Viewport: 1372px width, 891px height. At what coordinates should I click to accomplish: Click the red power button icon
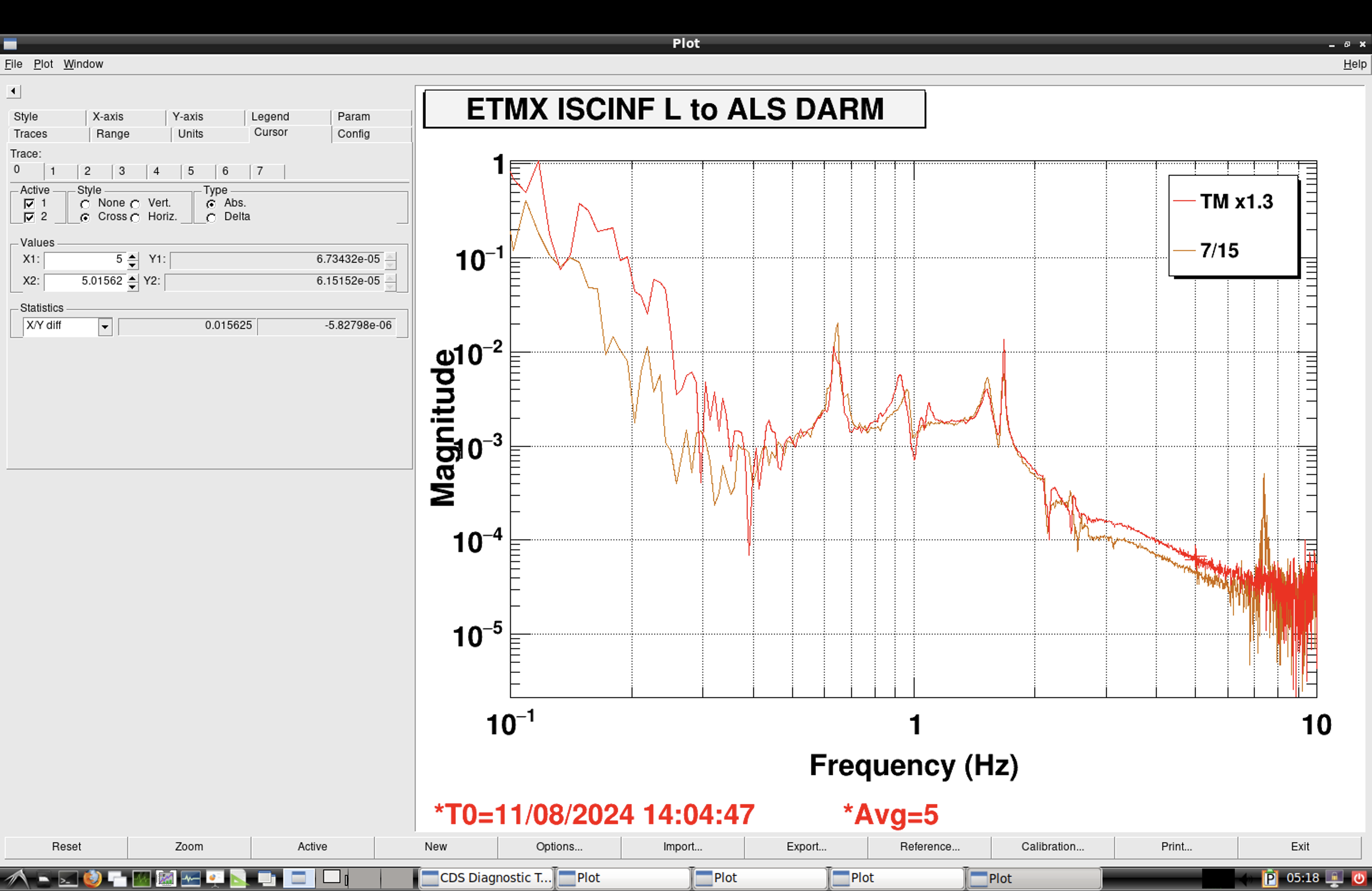1359,878
